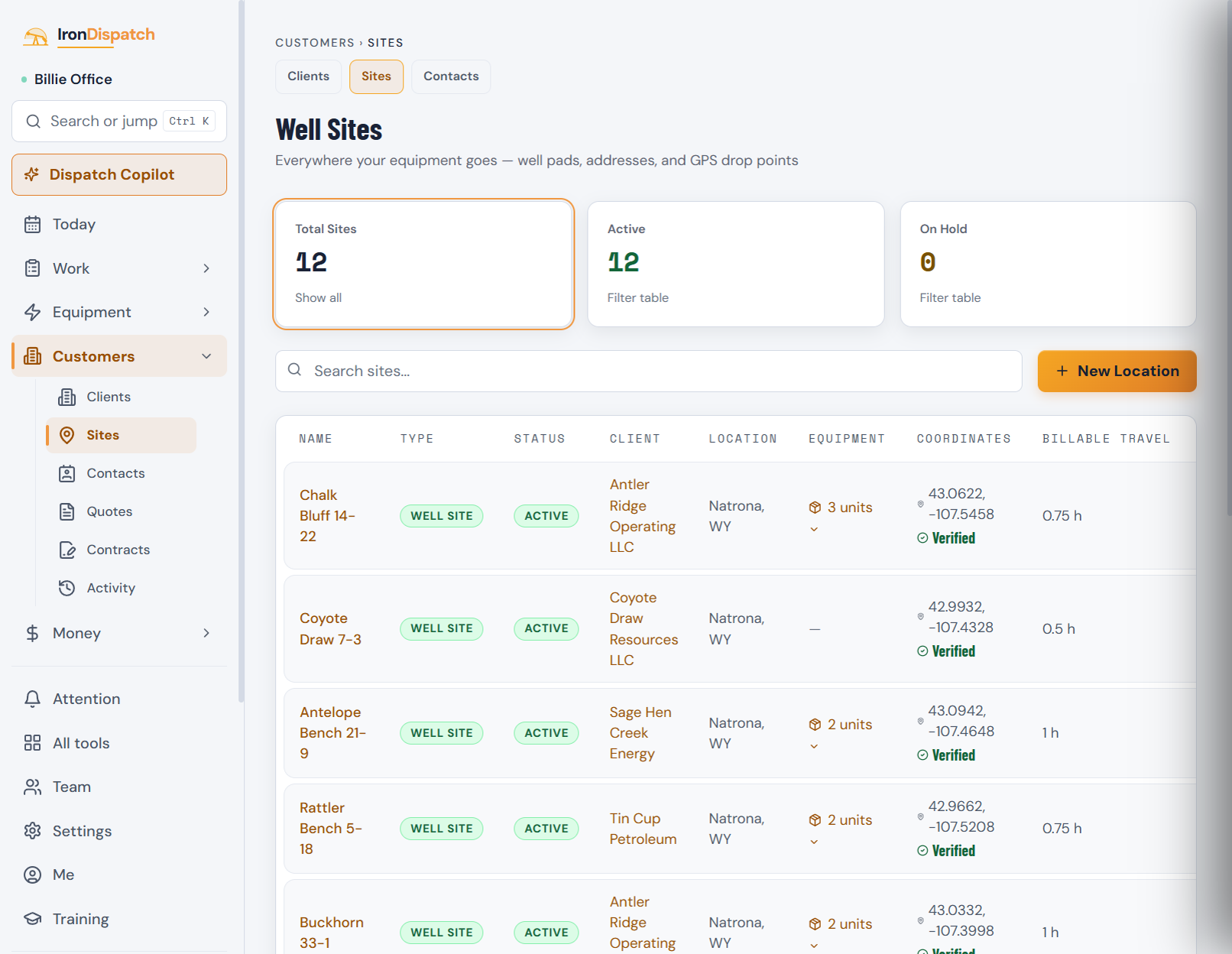Viewport: 1232px width, 954px height.
Task: Filter table by the Active card
Action: pos(735,264)
